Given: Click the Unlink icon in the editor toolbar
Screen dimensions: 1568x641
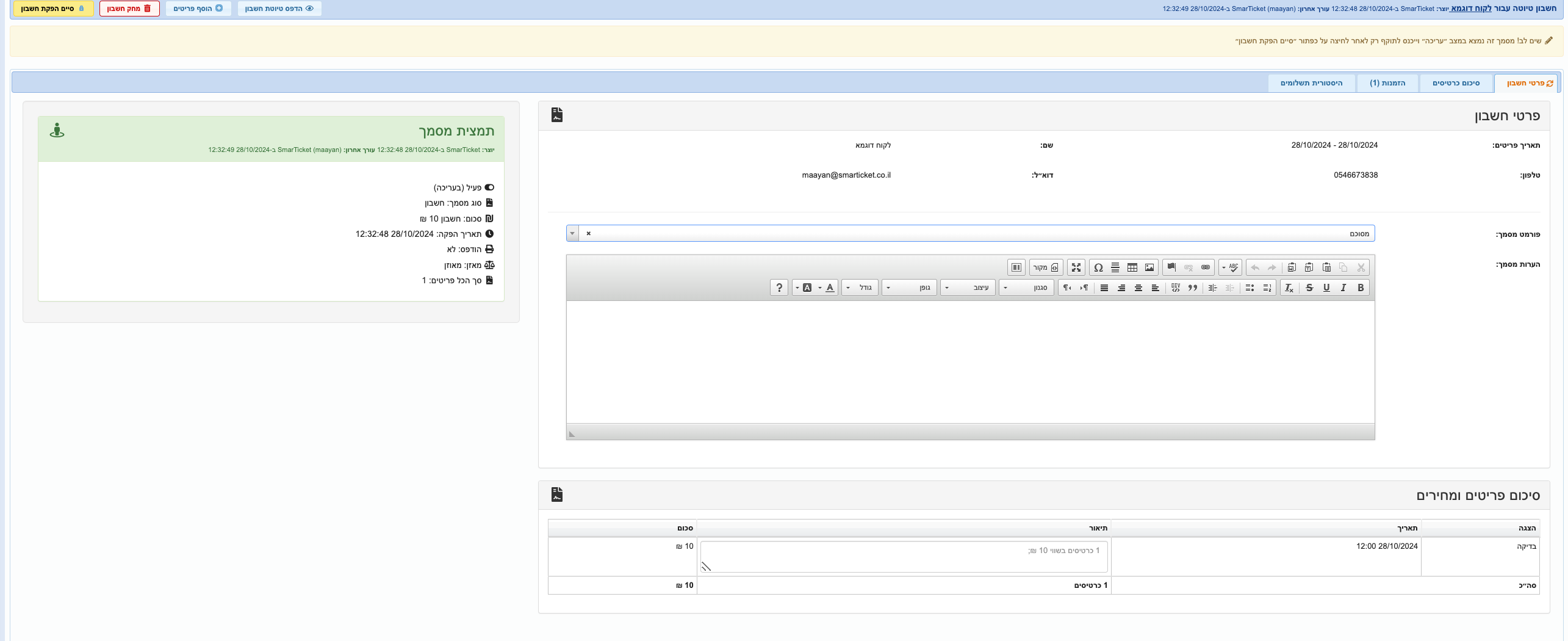Looking at the screenshot, I should click(x=1189, y=267).
